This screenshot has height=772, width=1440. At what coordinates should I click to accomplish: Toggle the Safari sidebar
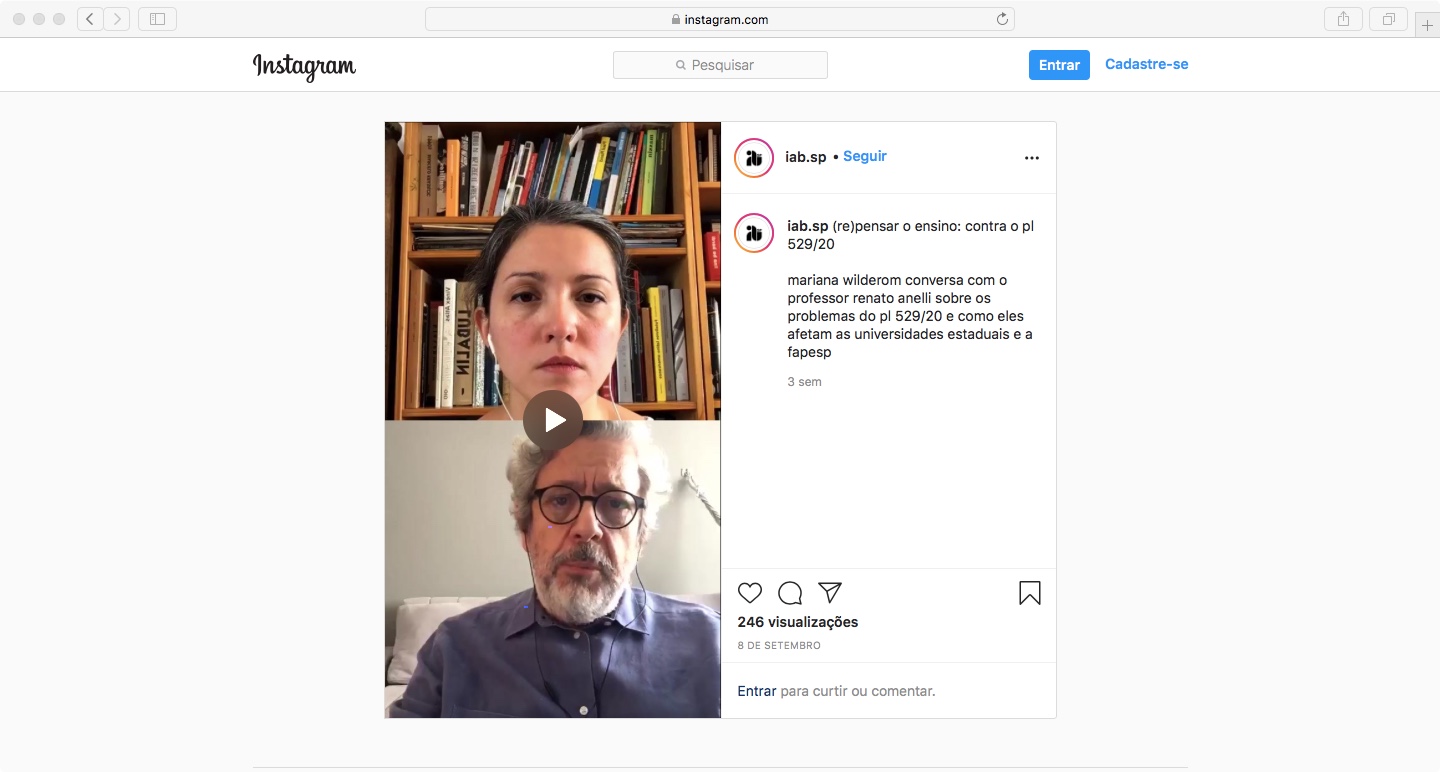157,19
